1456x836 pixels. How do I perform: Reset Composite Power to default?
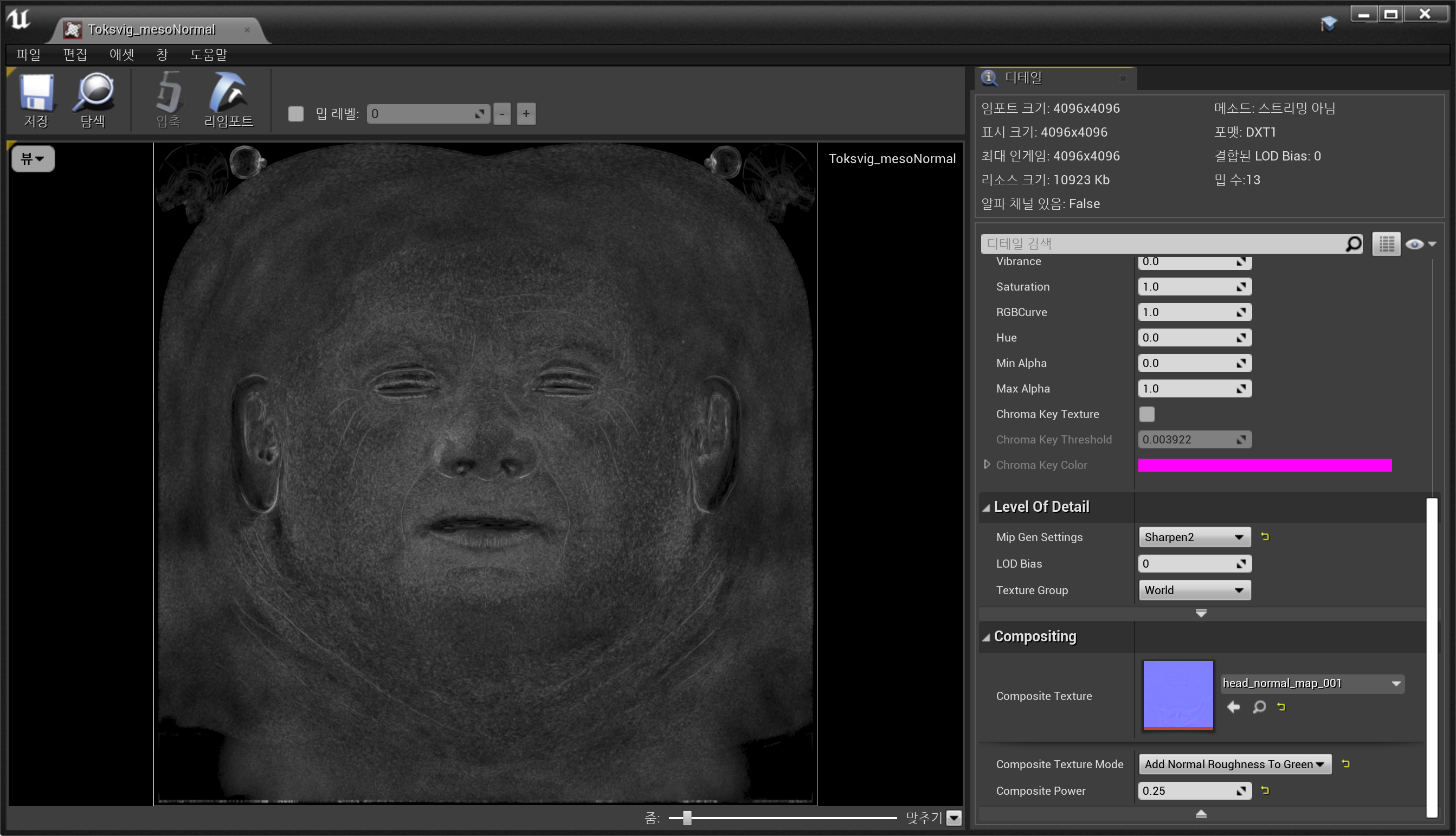point(1264,790)
